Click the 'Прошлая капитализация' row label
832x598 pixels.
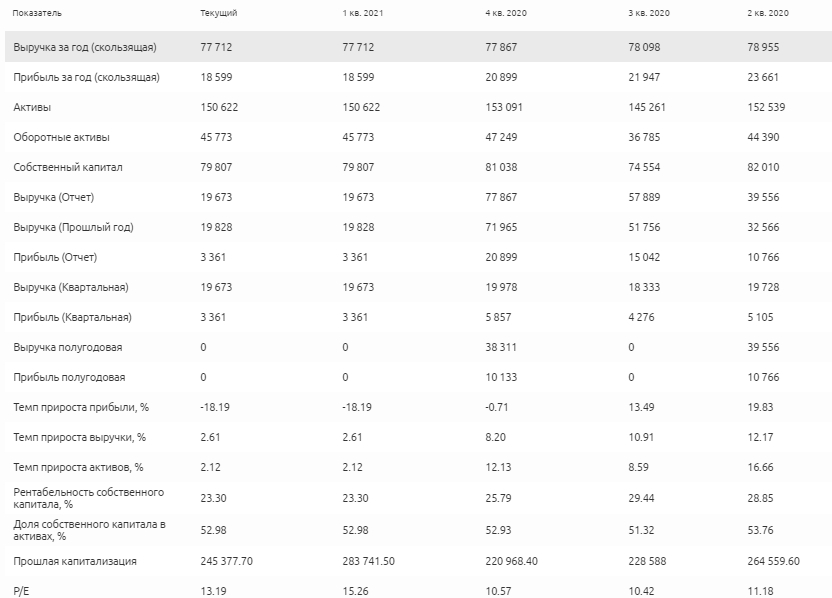[74, 561]
